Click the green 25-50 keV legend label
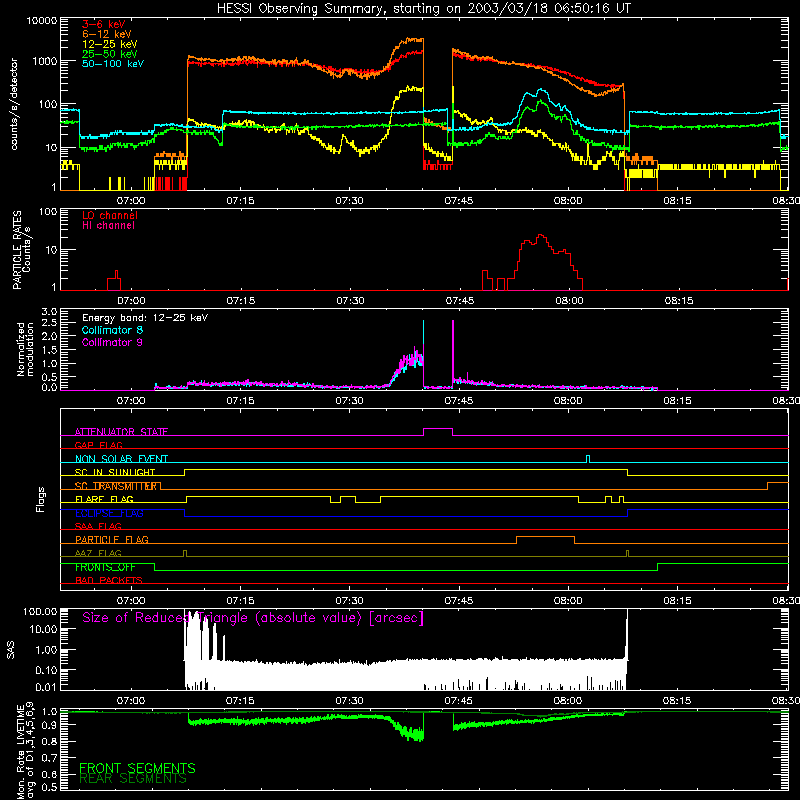The width and height of the screenshot is (800, 800). pyautogui.click(x=110, y=54)
